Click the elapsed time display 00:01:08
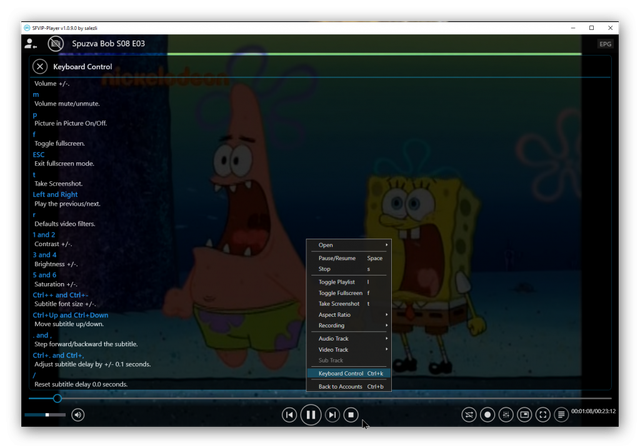640x448 pixels. coord(582,411)
